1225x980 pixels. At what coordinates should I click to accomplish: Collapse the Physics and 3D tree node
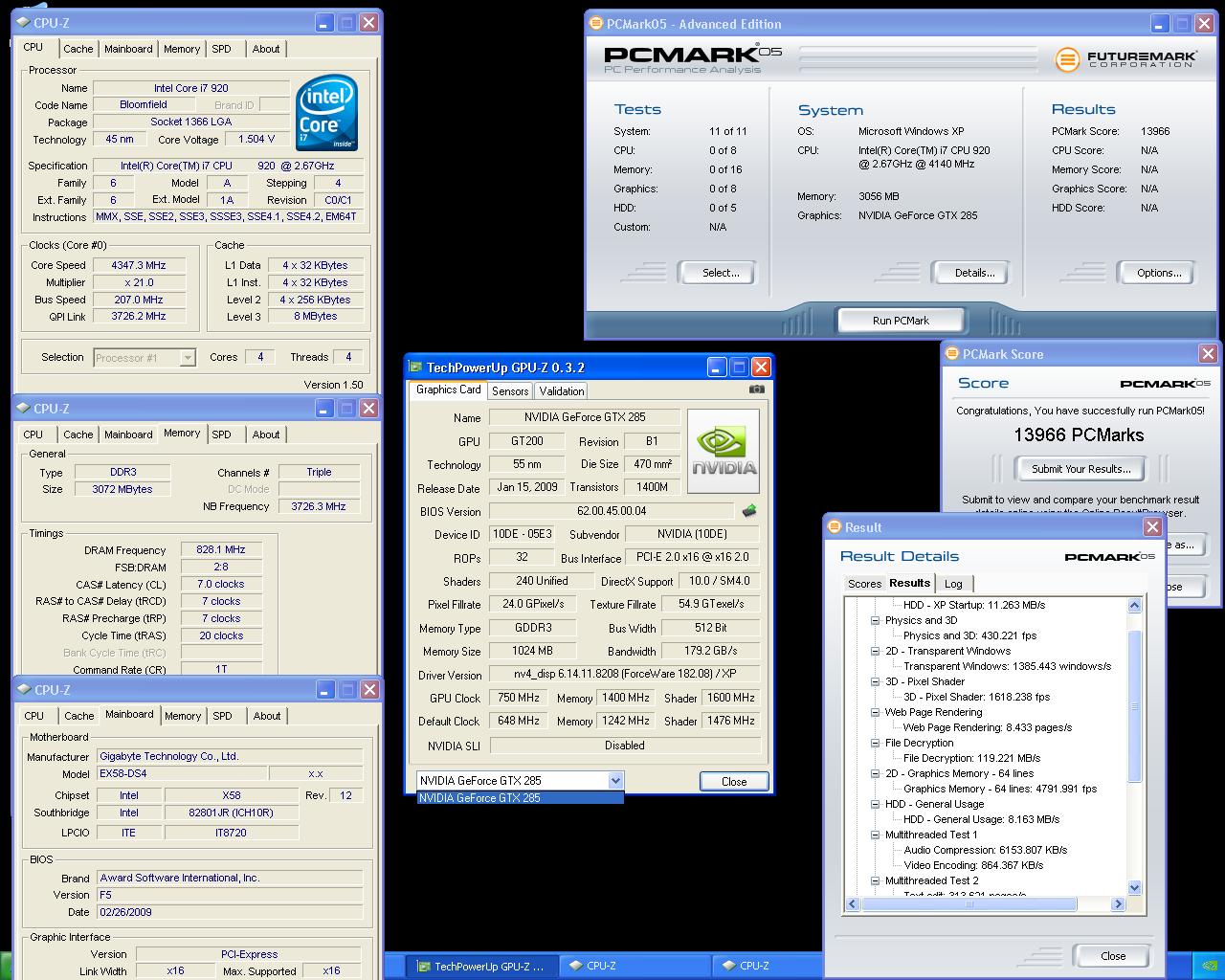pos(875,620)
